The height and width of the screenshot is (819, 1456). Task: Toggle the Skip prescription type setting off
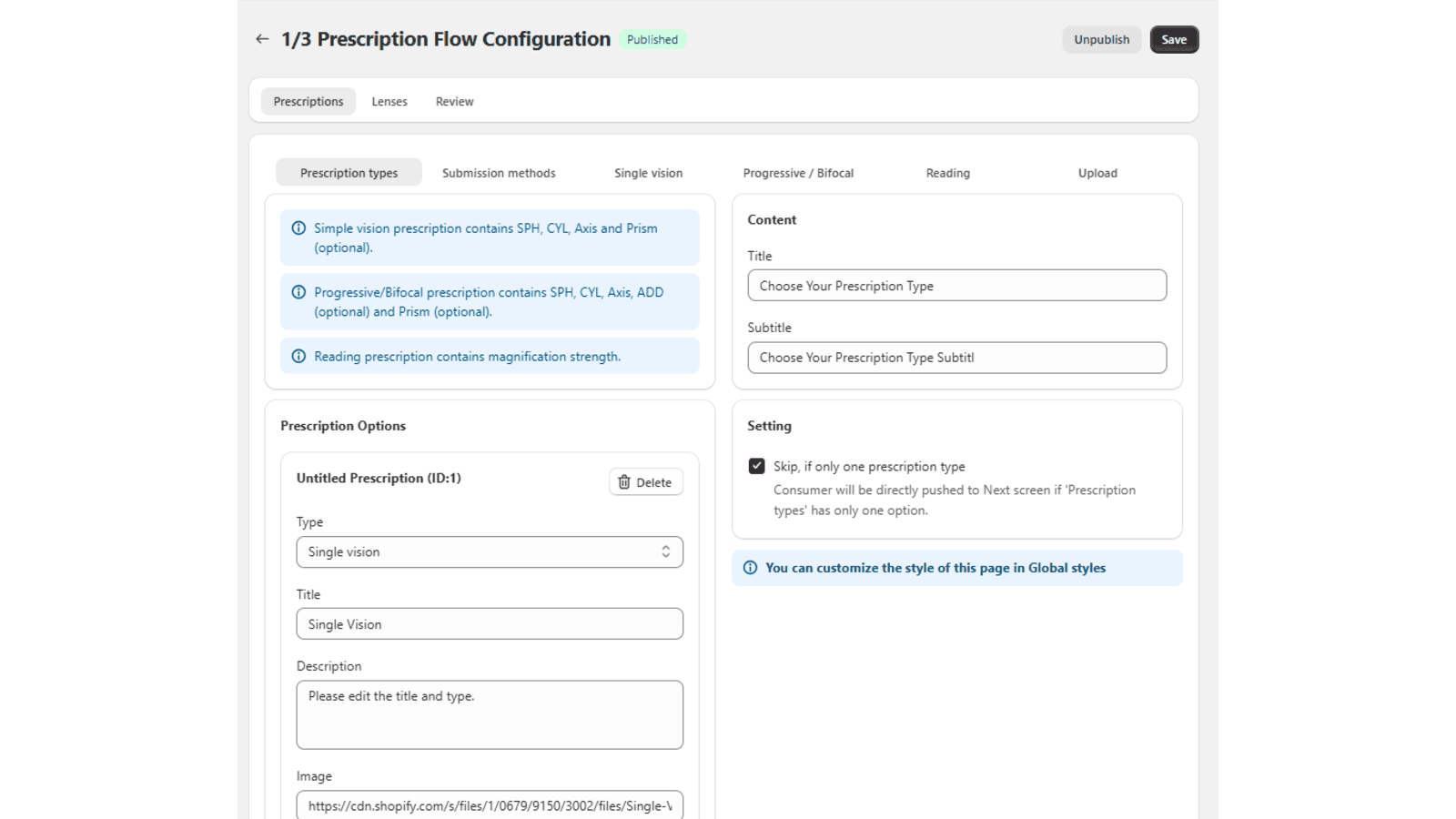(756, 465)
